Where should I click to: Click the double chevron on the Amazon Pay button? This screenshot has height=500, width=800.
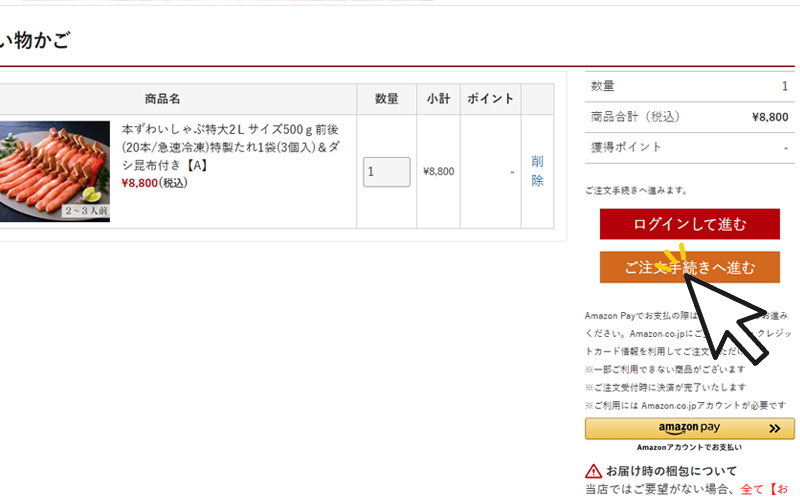773,428
